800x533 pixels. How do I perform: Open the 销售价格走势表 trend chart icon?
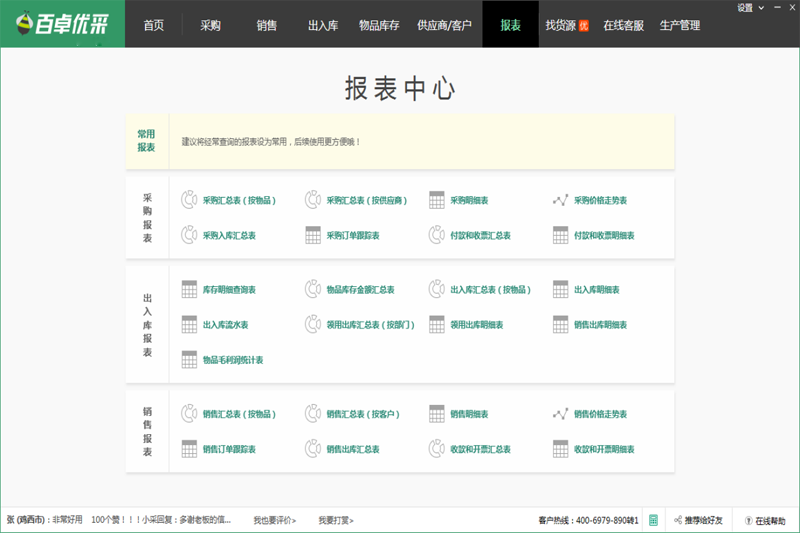[x=561, y=414]
